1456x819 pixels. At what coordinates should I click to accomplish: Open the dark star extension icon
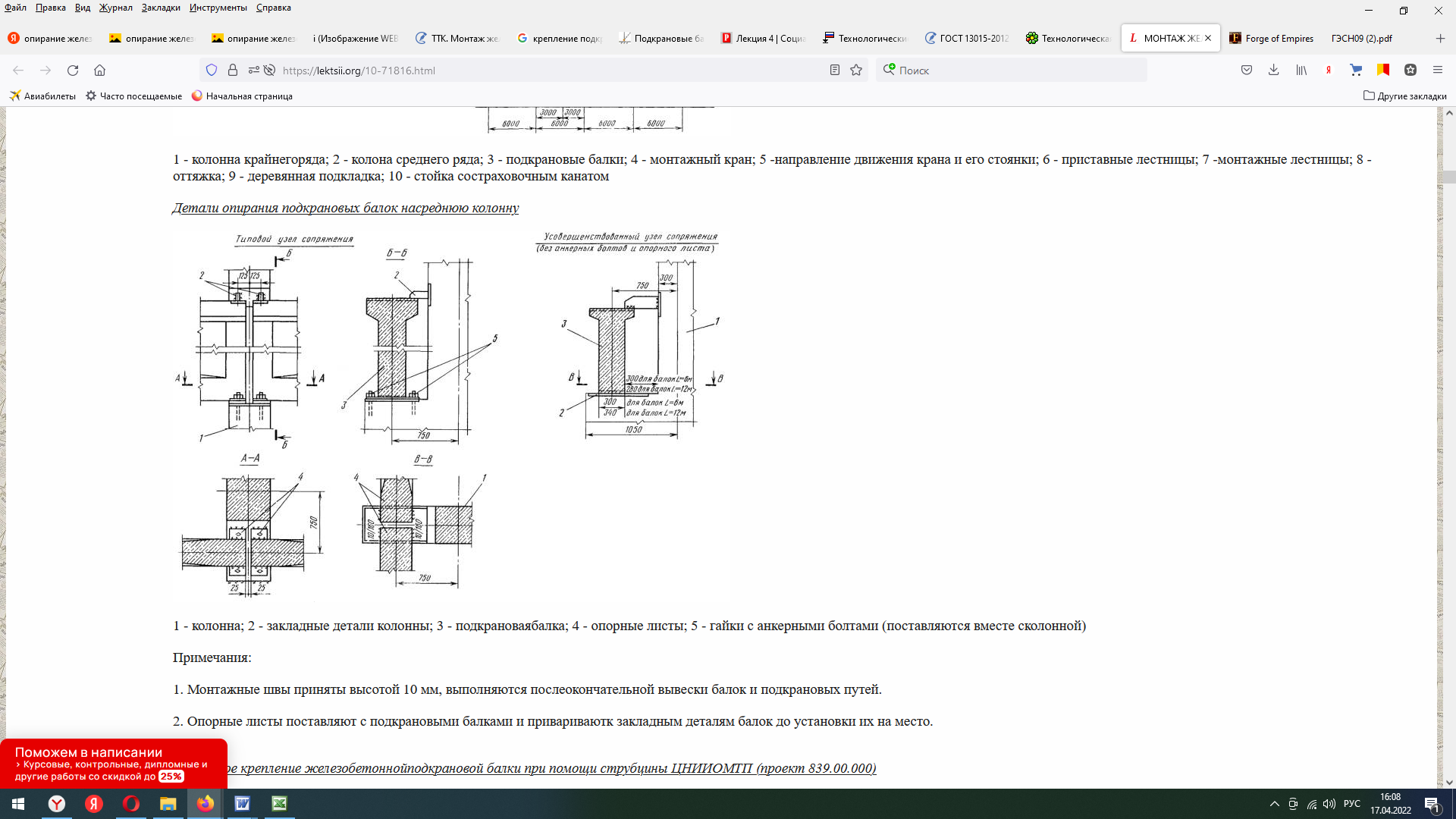point(1410,71)
